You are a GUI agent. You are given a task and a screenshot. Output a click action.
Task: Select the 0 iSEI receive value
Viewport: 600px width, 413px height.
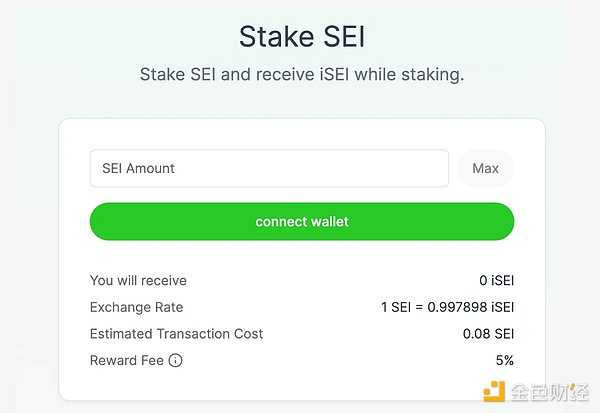pos(496,281)
